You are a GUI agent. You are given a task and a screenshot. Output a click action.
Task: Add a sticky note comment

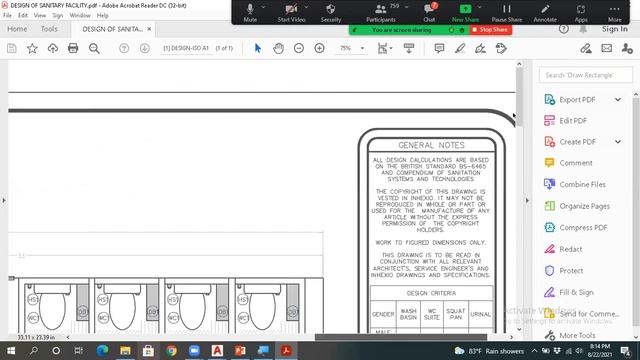point(439,48)
